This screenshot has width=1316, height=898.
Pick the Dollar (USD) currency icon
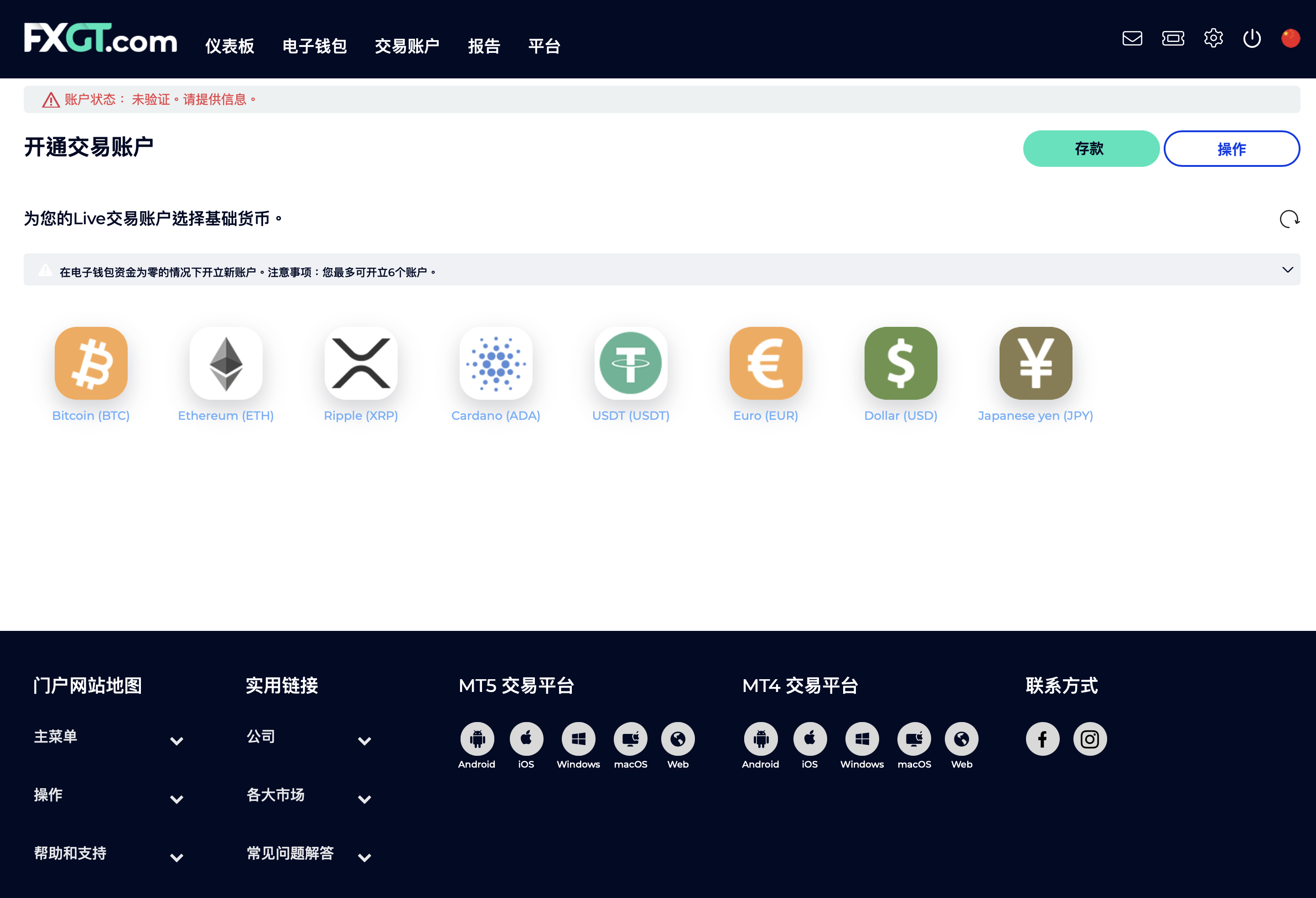pyautogui.click(x=901, y=363)
